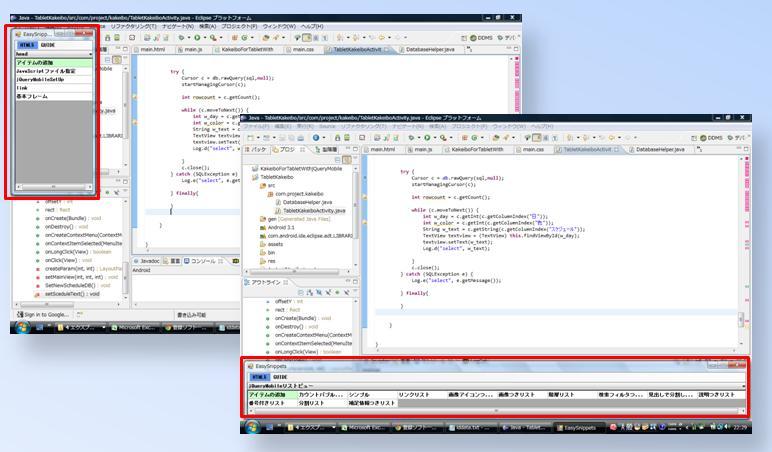
Task: Toggle Hide Fields in front Outline view toolbar
Action: pos(319,292)
